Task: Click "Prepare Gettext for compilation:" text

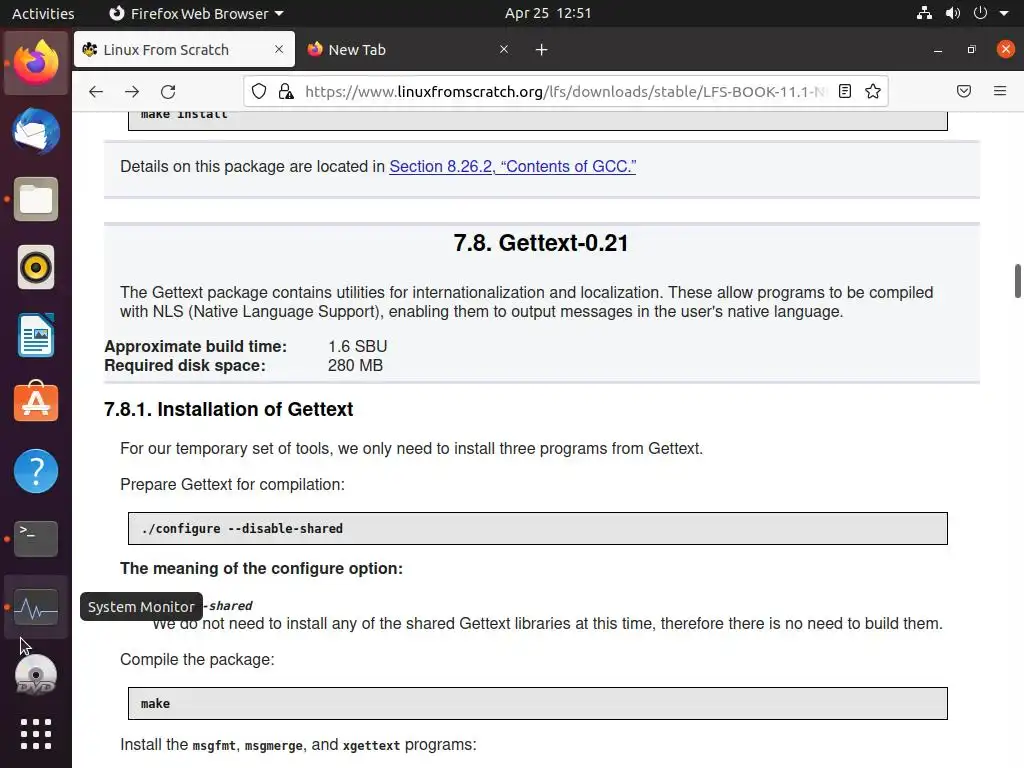Action: (x=232, y=485)
